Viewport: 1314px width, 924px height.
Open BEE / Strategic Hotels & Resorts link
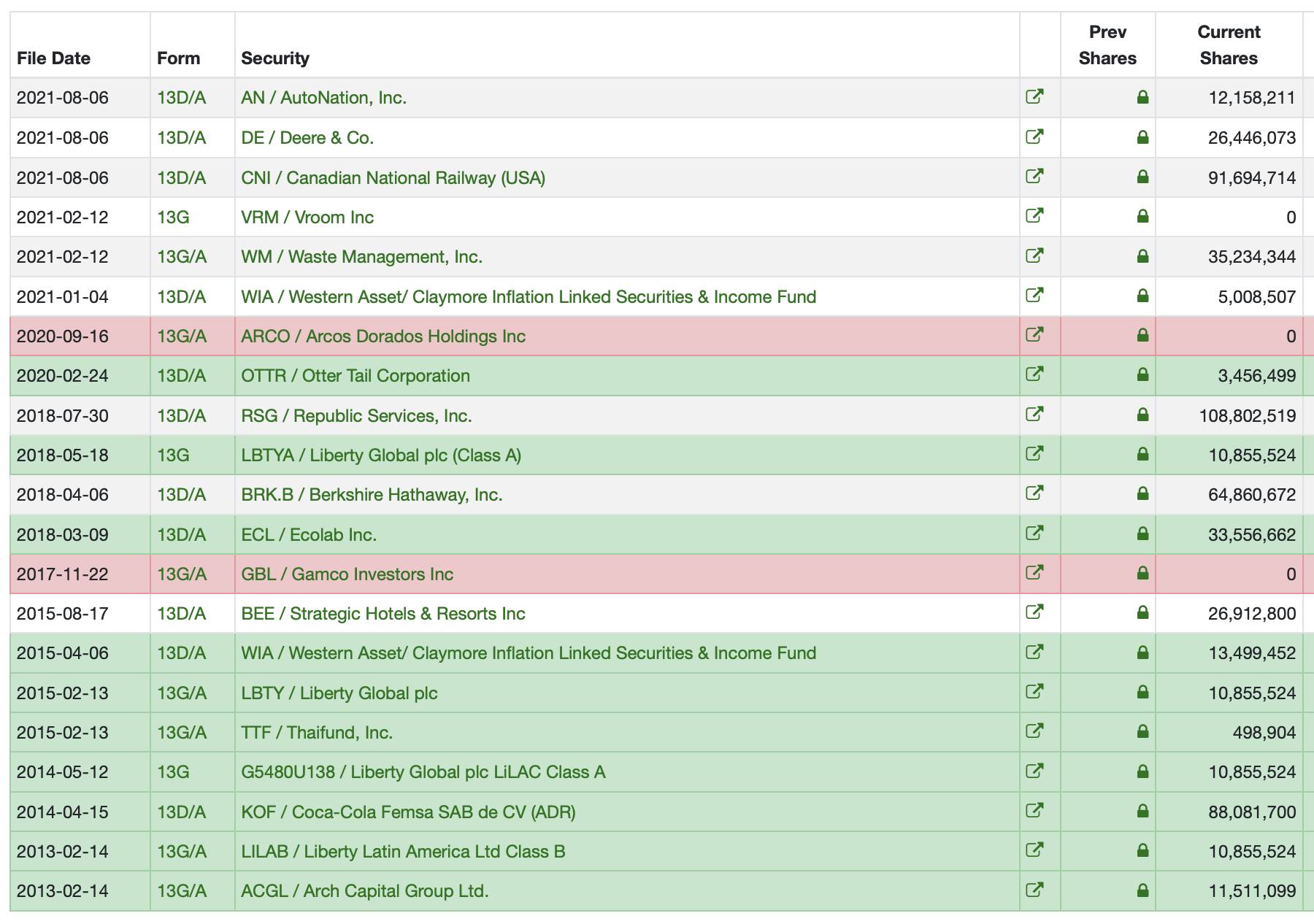[383, 614]
